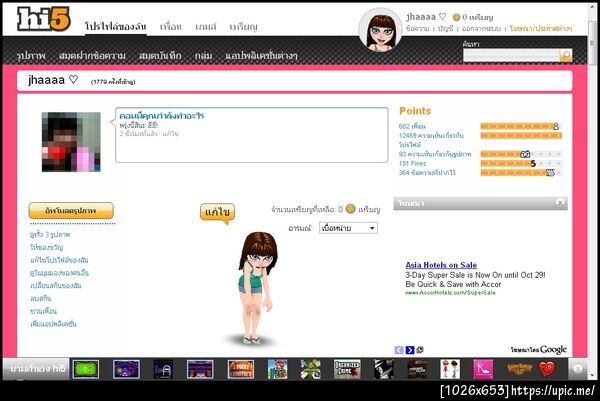The image size is (600, 401).
Task: Open the โปรไฟล์ของฉัน tab
Action: 116,26
